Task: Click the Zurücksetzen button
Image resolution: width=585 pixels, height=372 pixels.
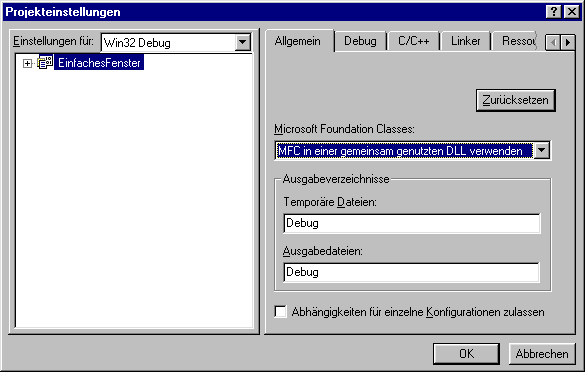Action: tap(516, 100)
